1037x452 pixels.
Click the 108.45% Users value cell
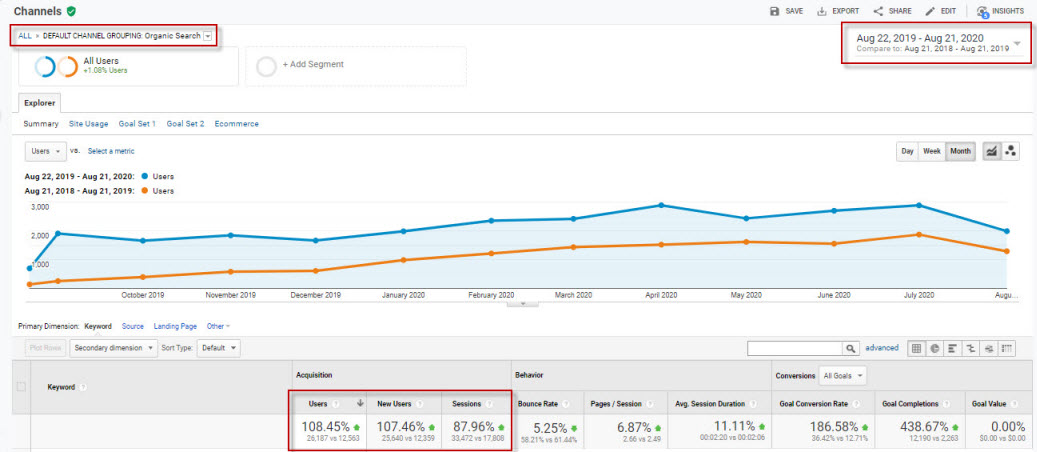[x=330, y=432]
